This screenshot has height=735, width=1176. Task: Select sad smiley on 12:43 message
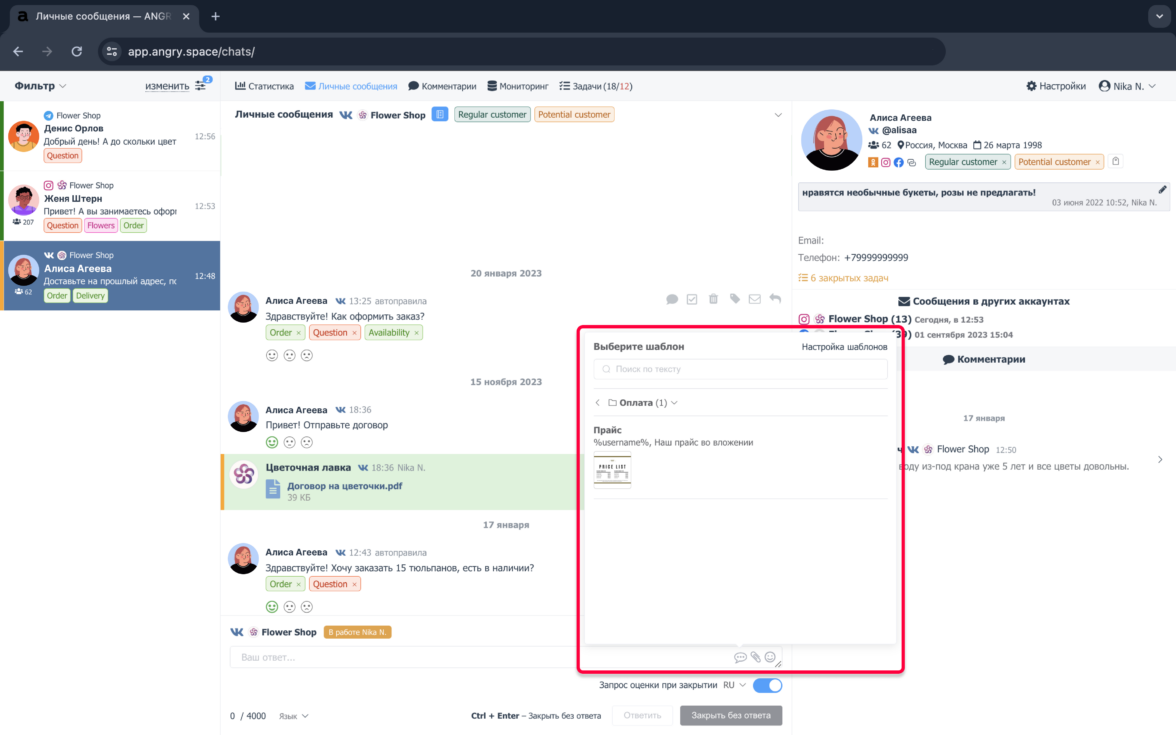coord(307,607)
